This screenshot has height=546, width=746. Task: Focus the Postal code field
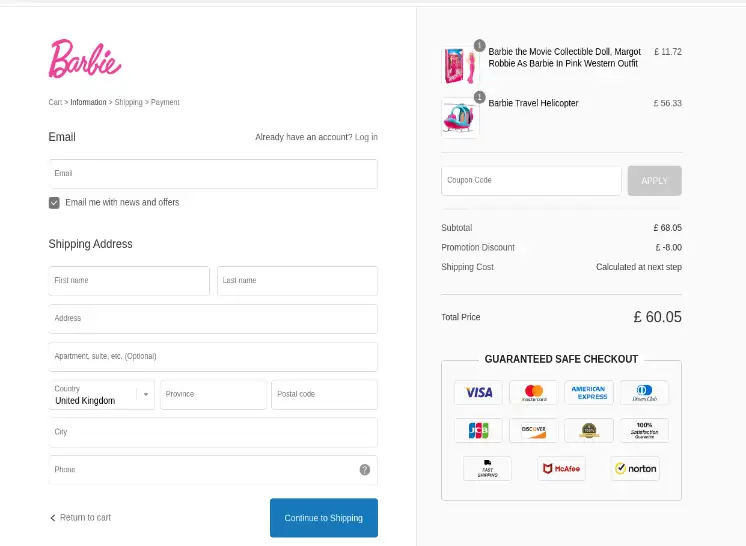pos(324,394)
